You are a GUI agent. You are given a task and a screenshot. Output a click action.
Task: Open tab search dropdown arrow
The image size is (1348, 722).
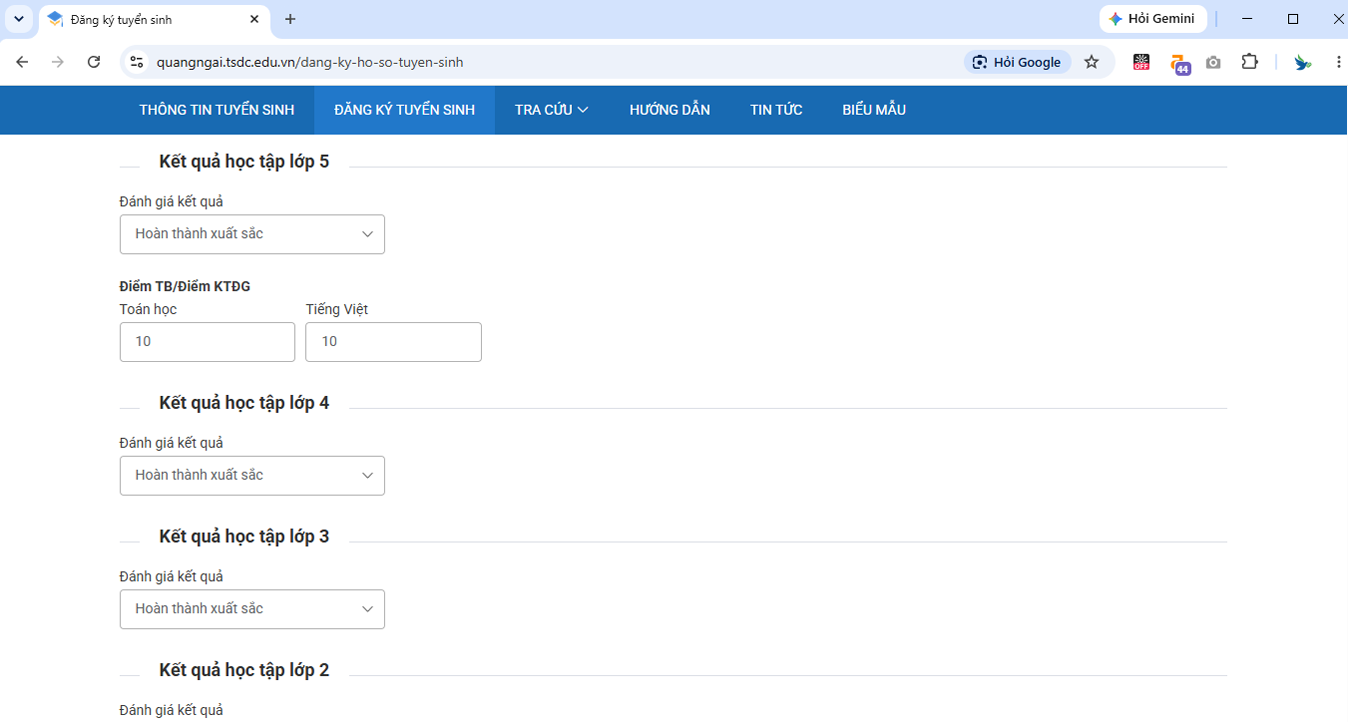[x=18, y=19]
